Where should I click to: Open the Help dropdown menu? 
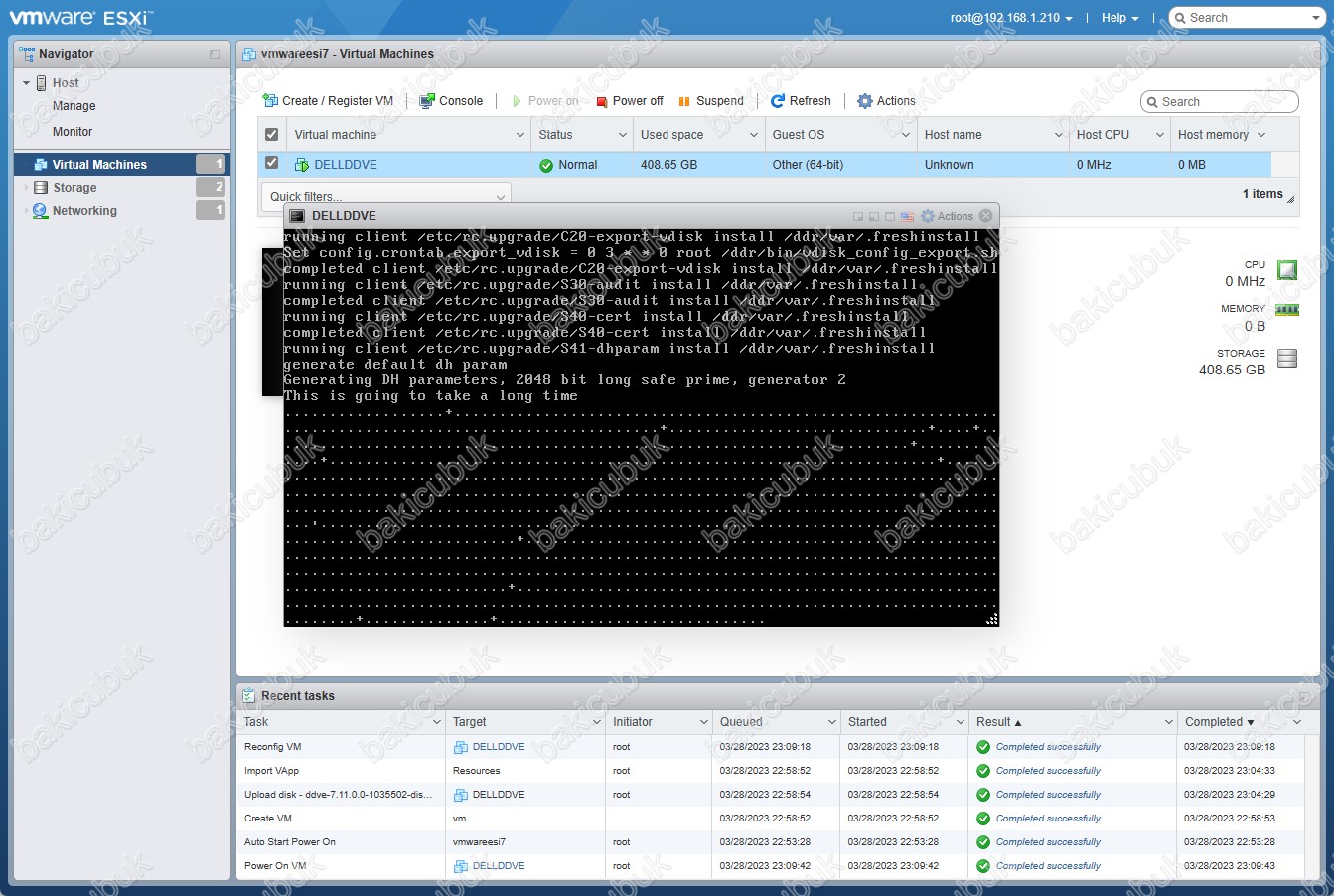[x=1119, y=18]
